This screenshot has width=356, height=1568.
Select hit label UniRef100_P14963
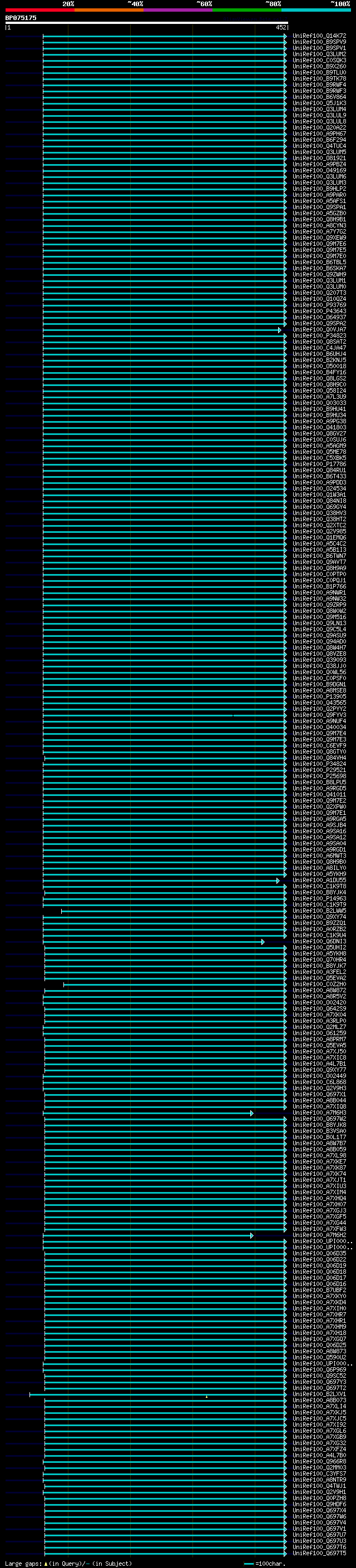coord(319,899)
